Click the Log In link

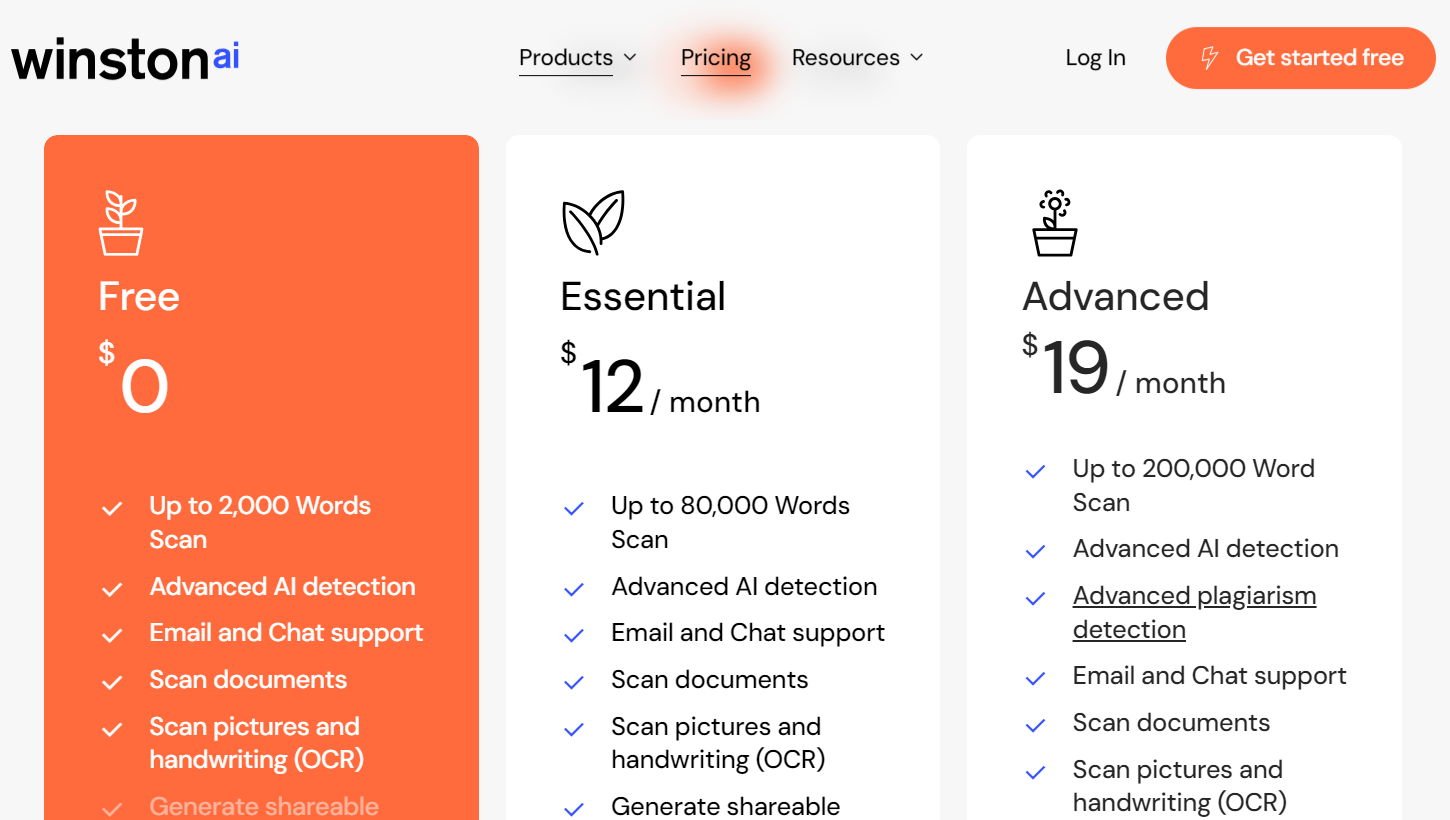tap(1095, 58)
